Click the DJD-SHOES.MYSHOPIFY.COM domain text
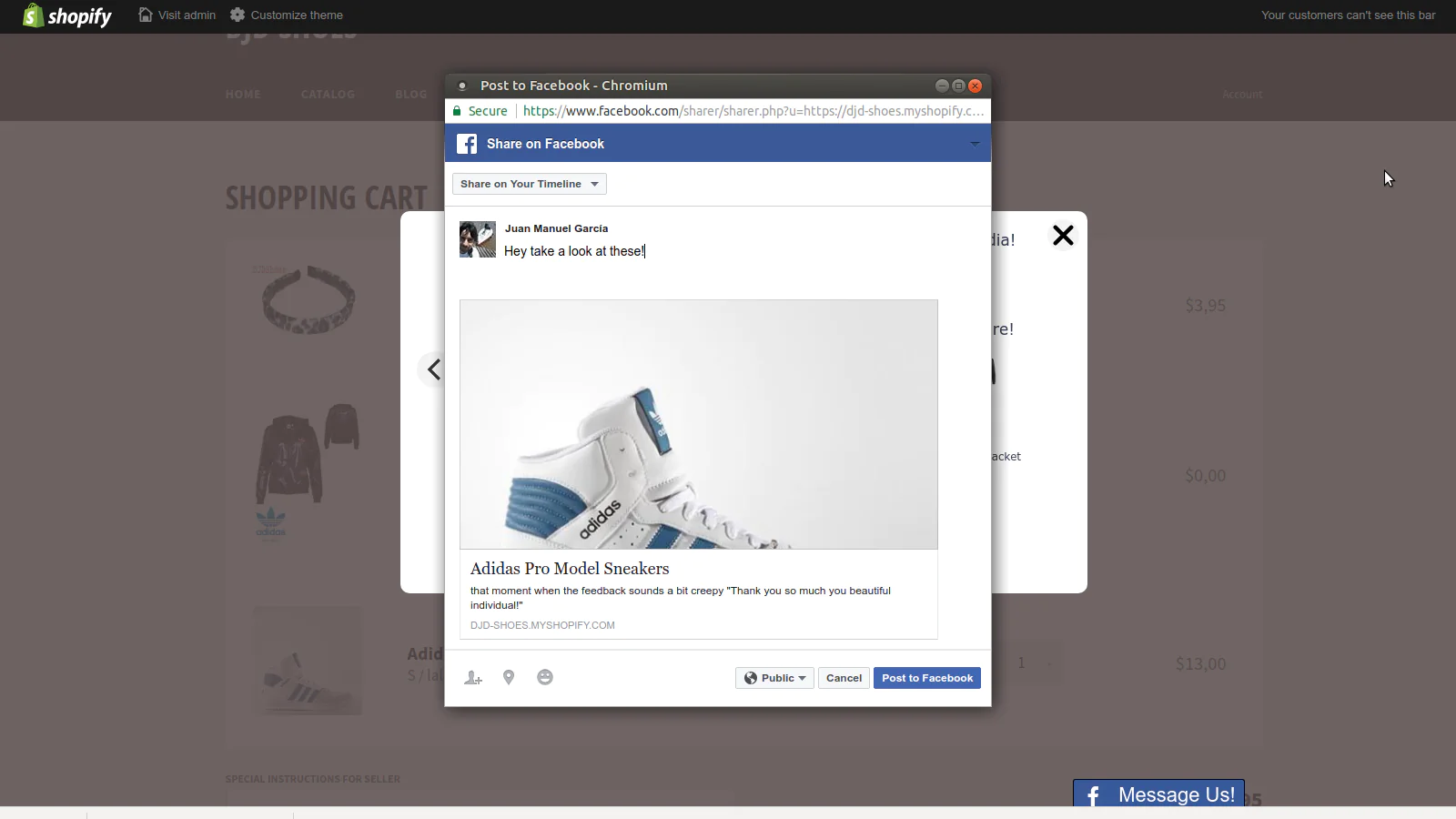 542,625
